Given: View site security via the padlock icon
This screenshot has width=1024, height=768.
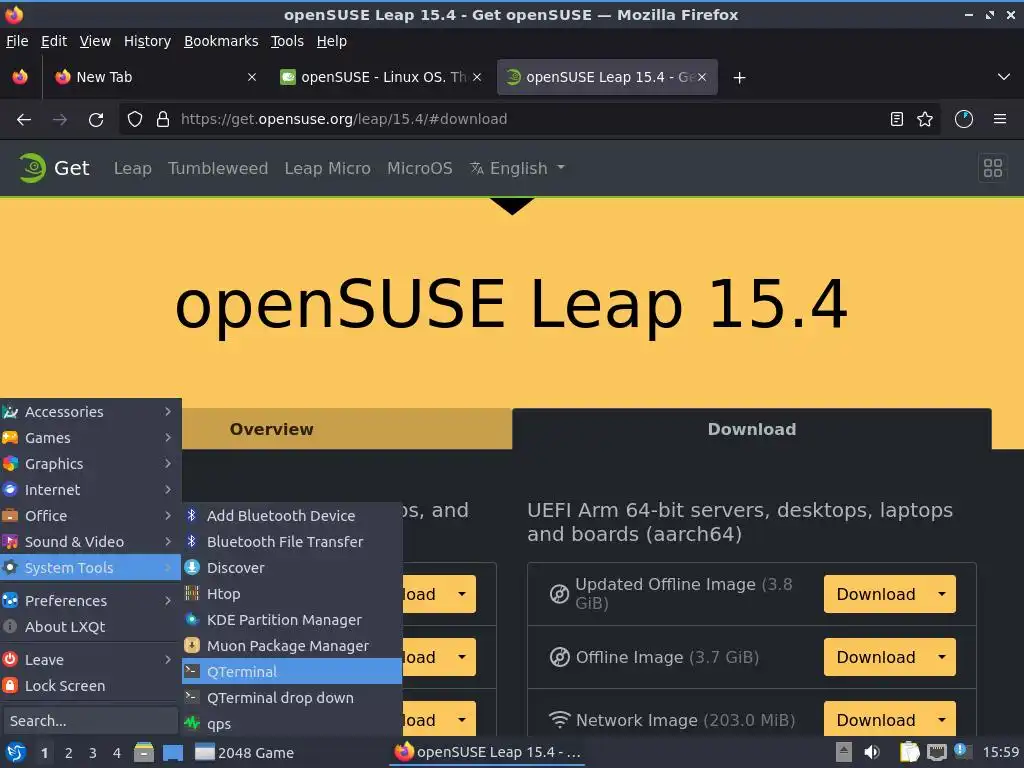Looking at the screenshot, I should [x=163, y=120].
